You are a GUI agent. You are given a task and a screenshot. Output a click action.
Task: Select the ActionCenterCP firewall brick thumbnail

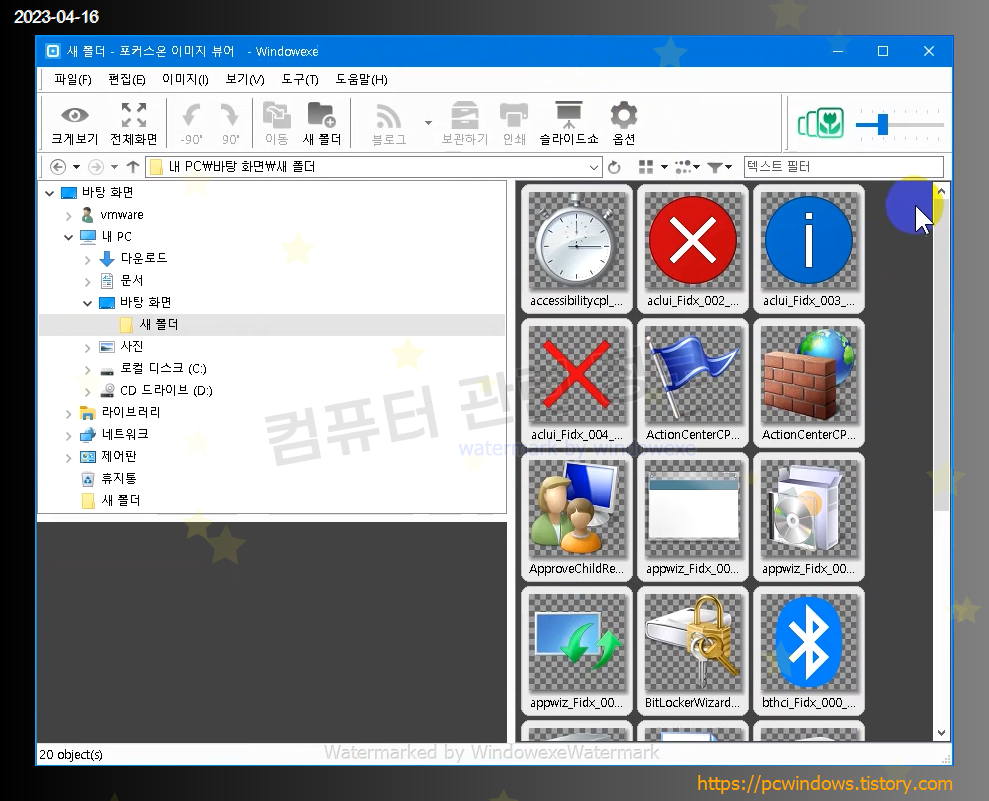pos(809,382)
